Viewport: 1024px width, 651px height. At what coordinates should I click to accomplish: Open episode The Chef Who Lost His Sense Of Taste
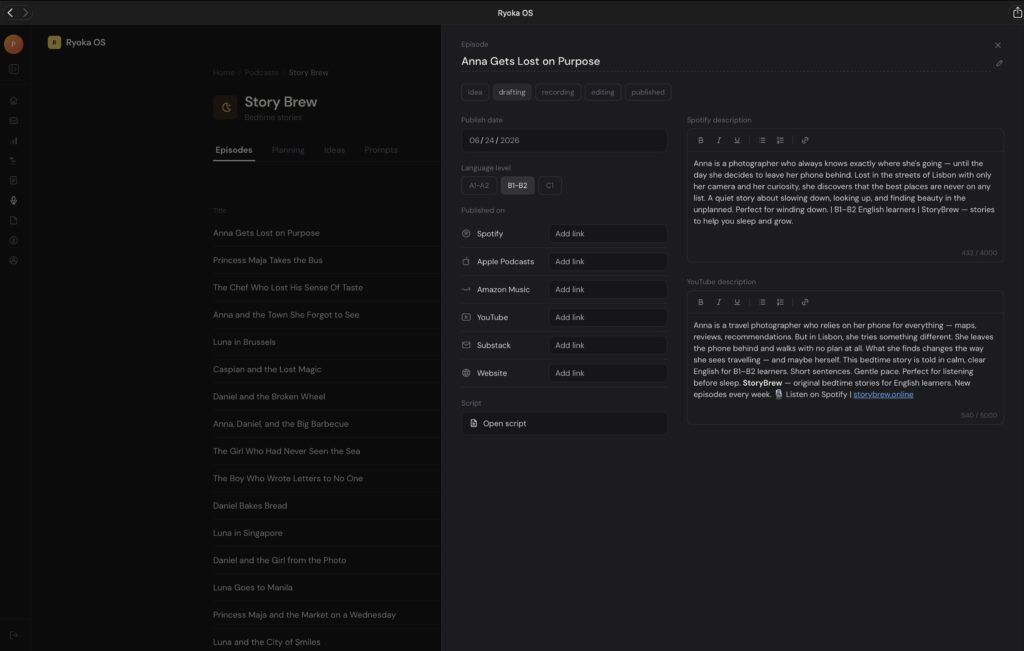288,287
